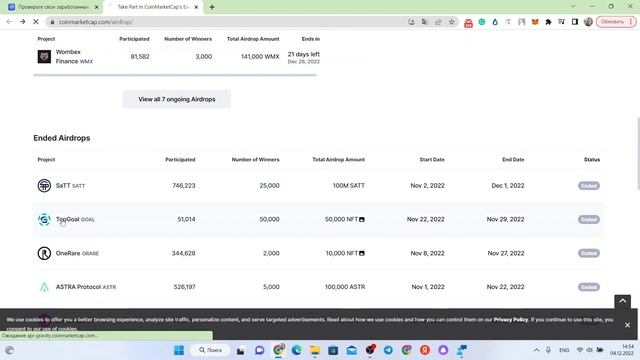Image resolution: width=640 pixels, height=360 pixels.
Task: Open the Windows Start menu
Action: tap(179, 350)
